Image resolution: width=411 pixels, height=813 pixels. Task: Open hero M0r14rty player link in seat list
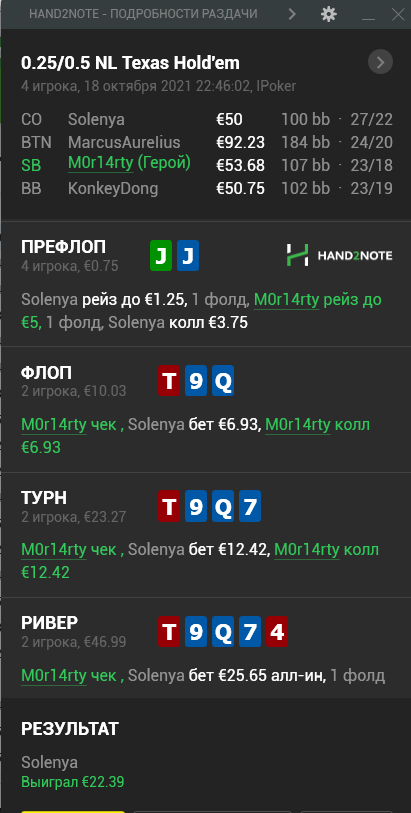pyautogui.click(x=101, y=164)
